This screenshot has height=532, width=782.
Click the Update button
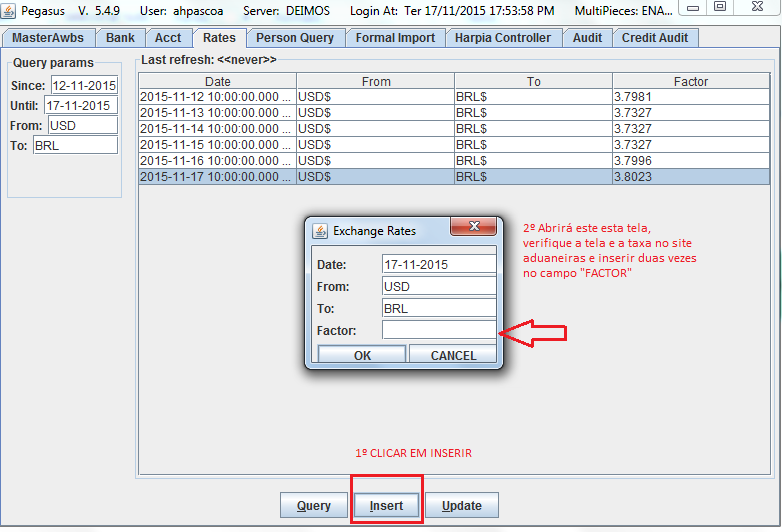click(x=462, y=506)
